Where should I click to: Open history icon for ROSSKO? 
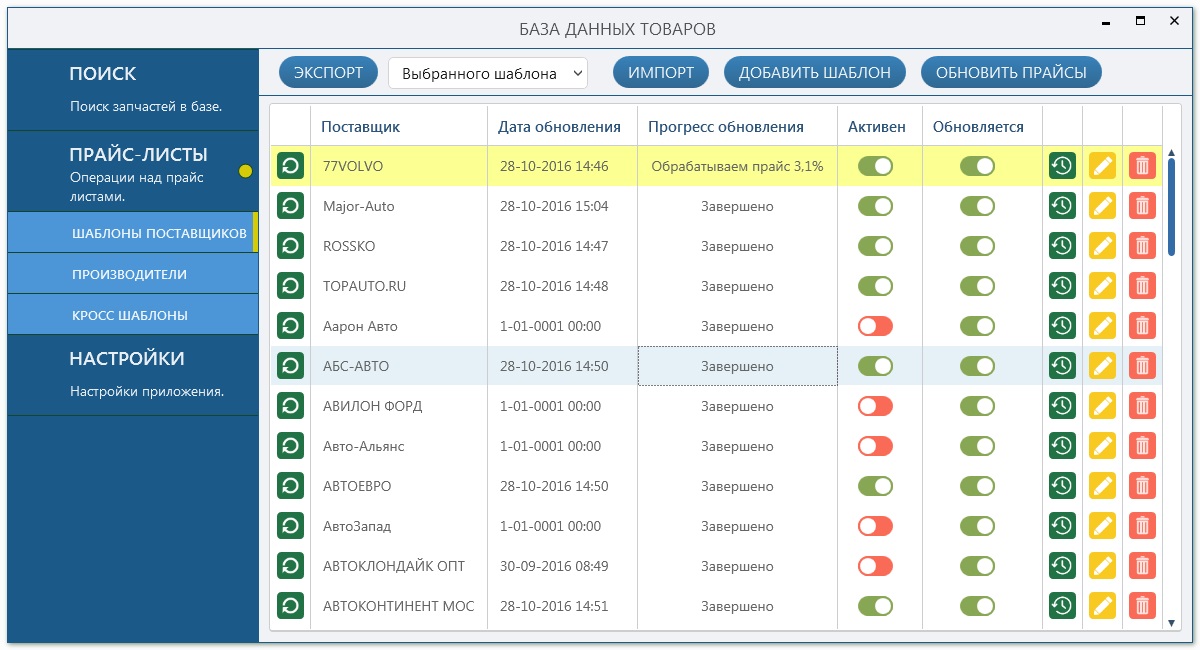tap(1062, 246)
